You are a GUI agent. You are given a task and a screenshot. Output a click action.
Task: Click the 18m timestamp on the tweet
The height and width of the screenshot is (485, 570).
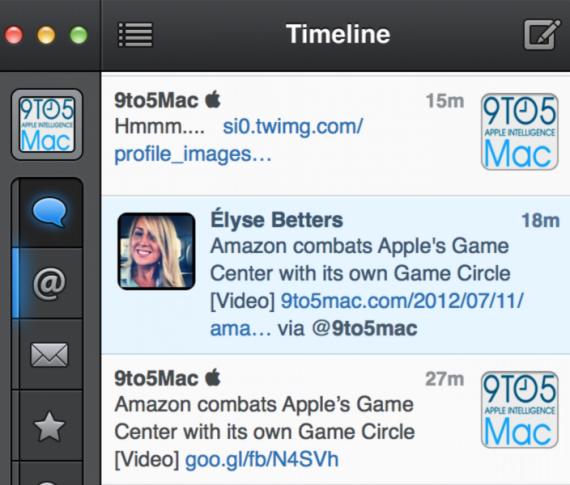tap(541, 220)
